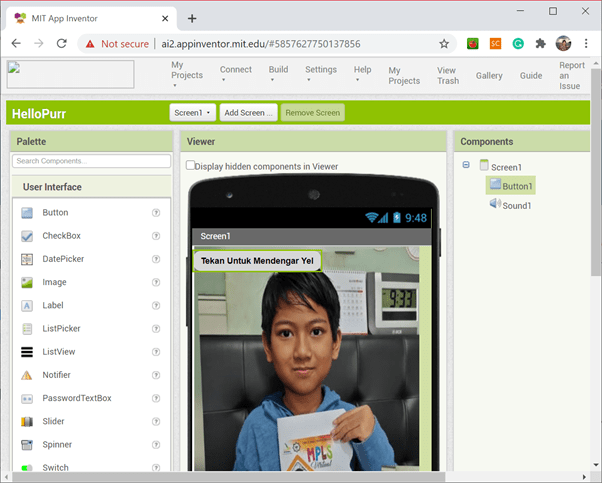The height and width of the screenshot is (483, 602).
Task: Reload the page with the refresh icon
Action: (x=62, y=44)
